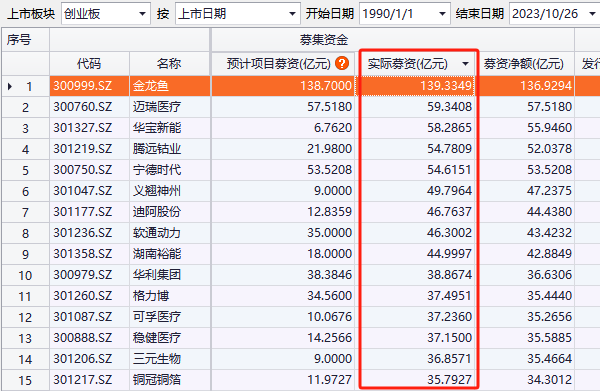Sort by the 名称 column header
The image size is (600, 391).
(170, 64)
